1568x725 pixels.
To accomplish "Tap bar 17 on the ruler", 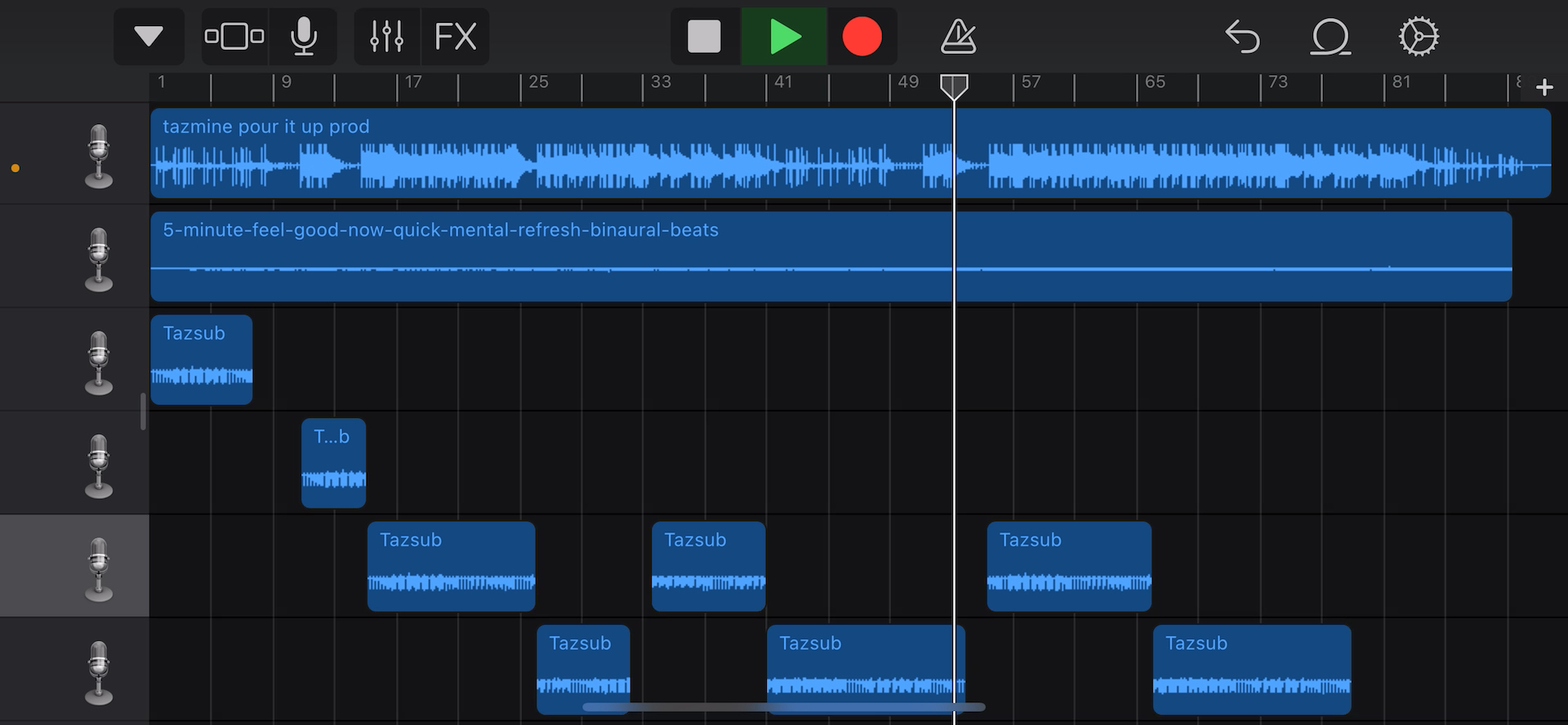I will tap(413, 82).
